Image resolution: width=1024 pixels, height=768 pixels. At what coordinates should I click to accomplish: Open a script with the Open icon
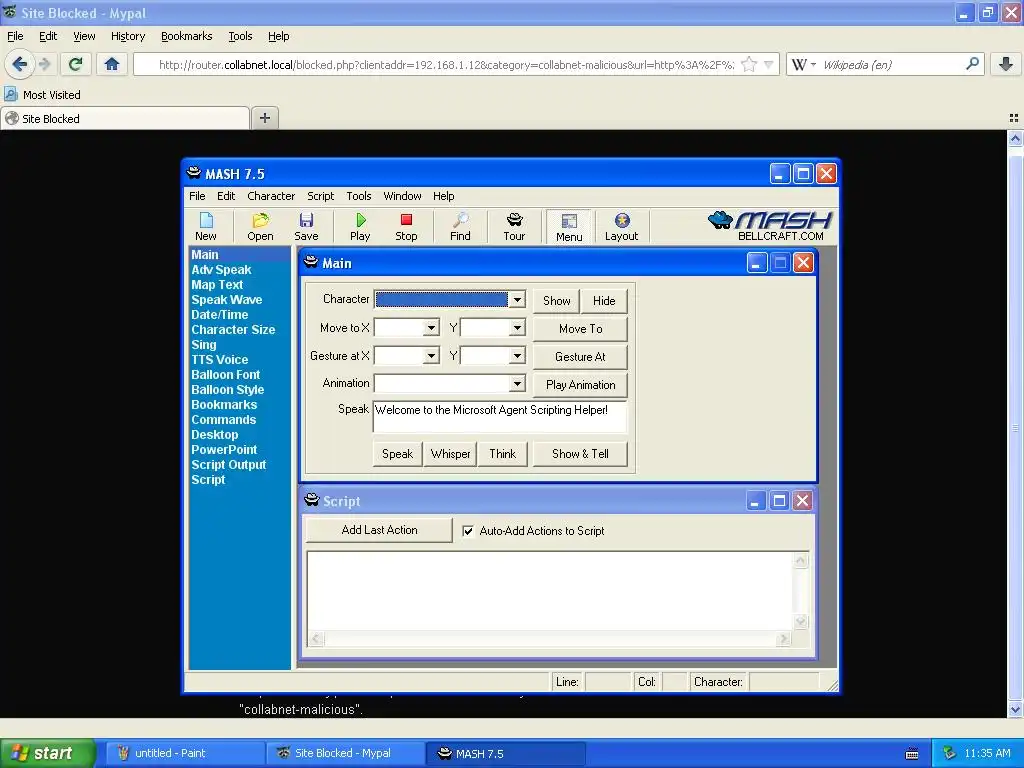click(x=260, y=227)
